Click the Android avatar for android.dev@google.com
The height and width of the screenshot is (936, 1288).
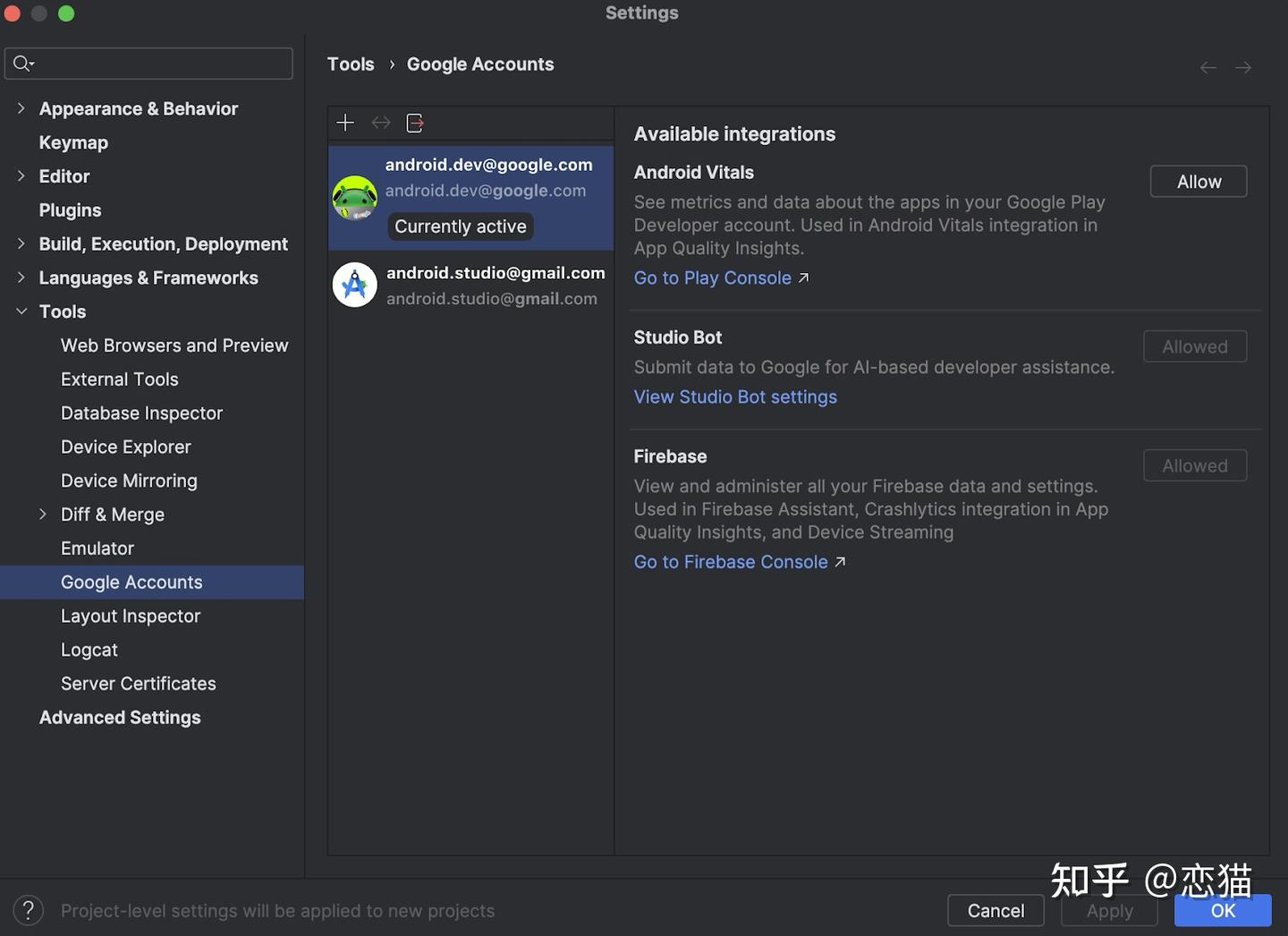(354, 196)
